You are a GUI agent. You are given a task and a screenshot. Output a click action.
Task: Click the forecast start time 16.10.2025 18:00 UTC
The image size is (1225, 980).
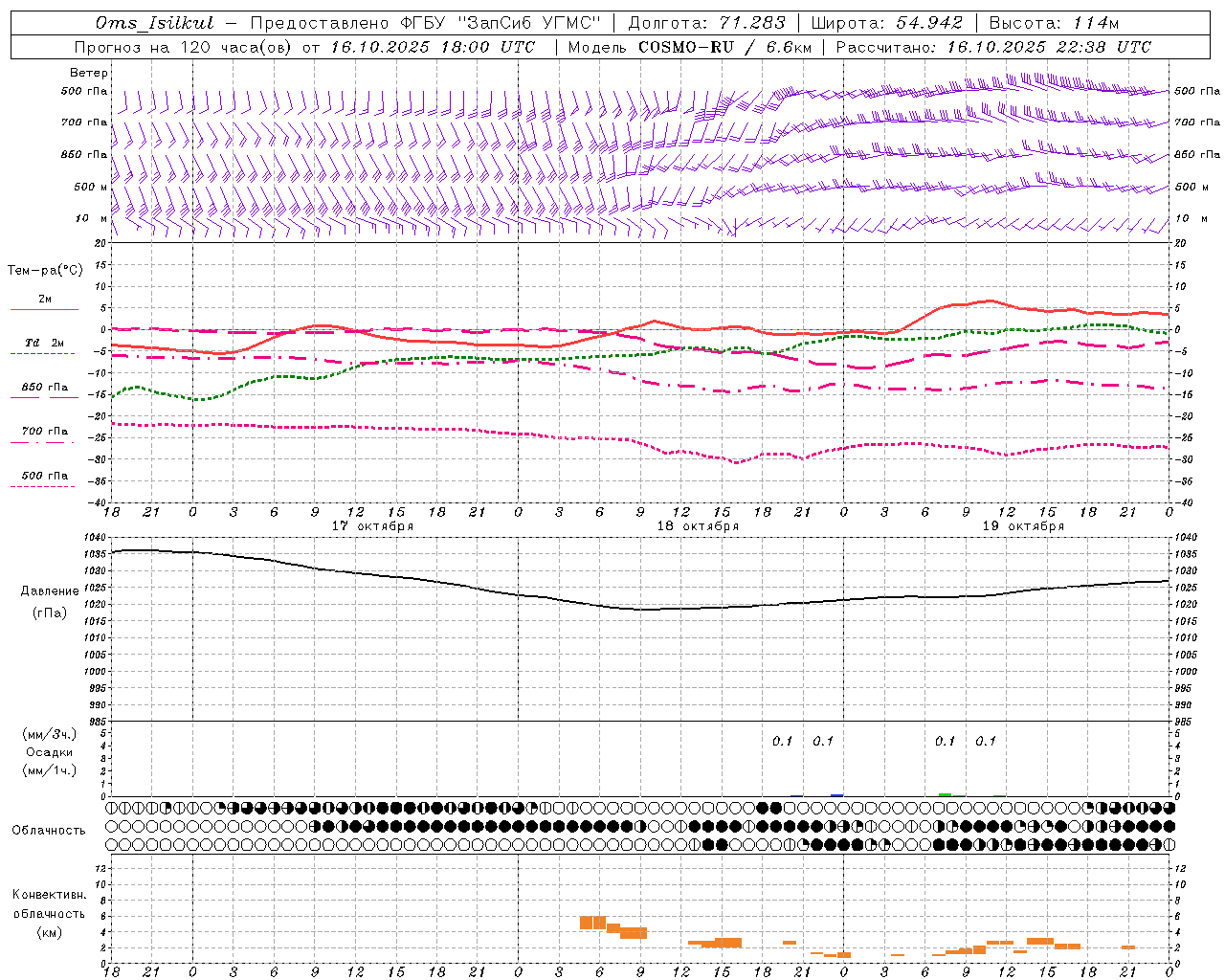point(434,47)
